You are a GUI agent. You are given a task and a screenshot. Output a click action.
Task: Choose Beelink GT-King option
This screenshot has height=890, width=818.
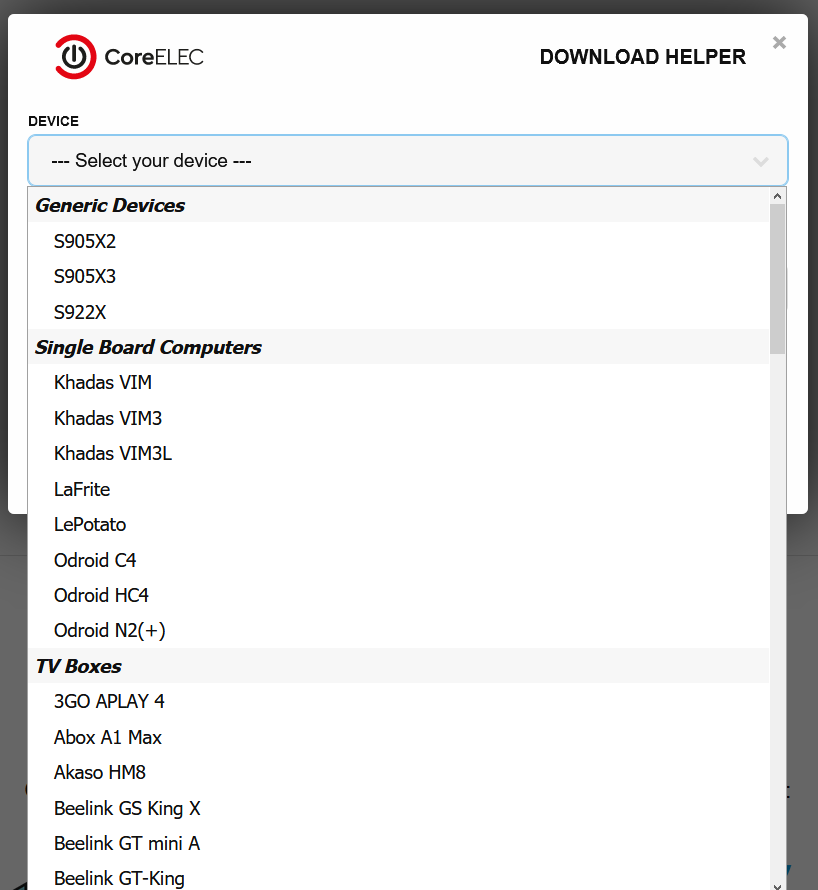click(x=398, y=877)
